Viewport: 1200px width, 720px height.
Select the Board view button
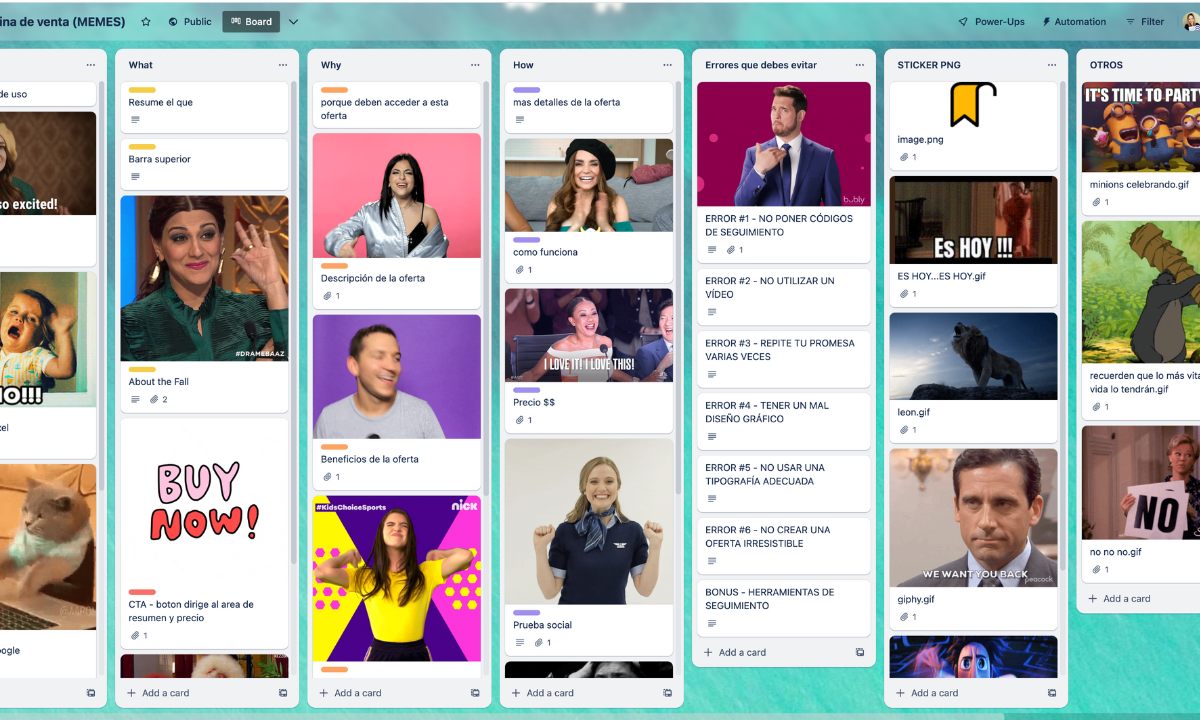click(251, 21)
